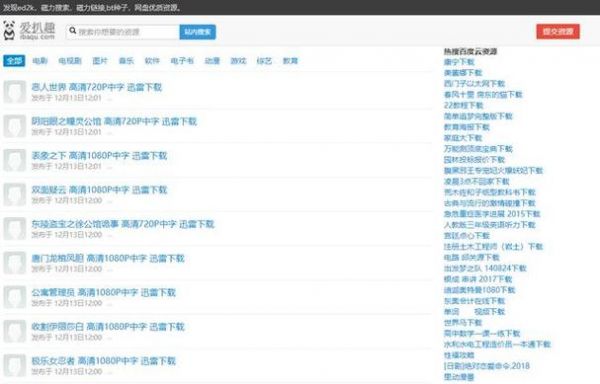Open the 急危重症医学进展 2015下载 link
This screenshot has height=384, width=600.
492,214
